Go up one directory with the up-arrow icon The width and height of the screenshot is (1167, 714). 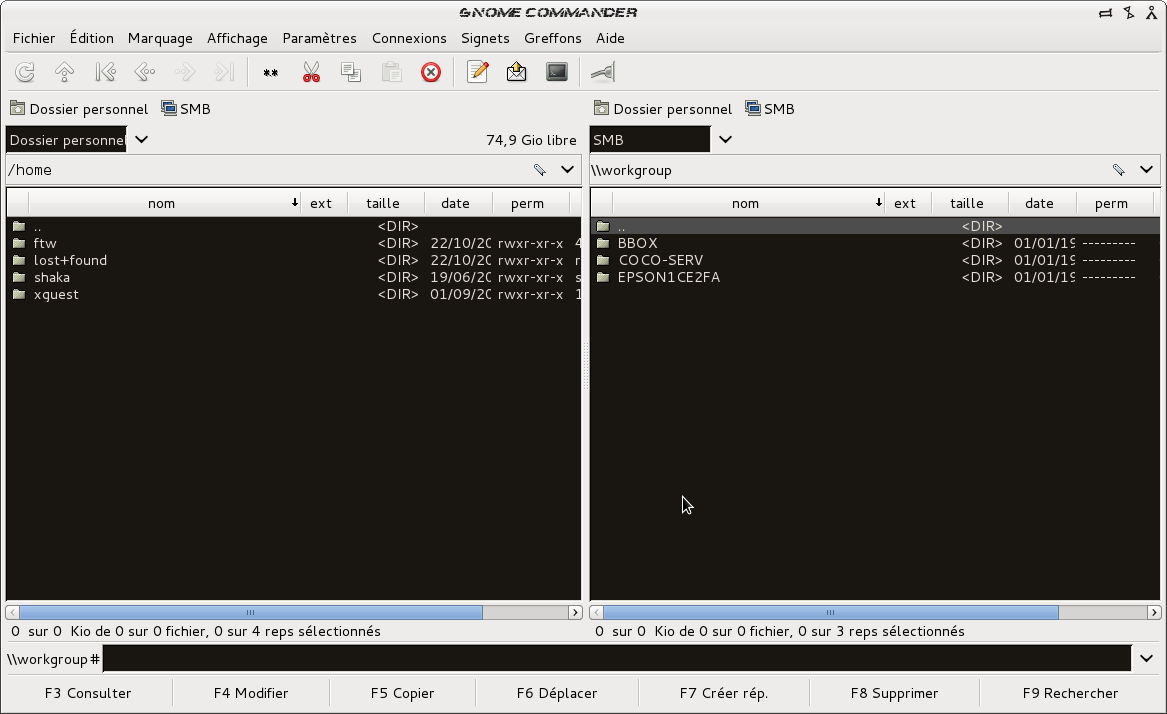click(x=65, y=72)
